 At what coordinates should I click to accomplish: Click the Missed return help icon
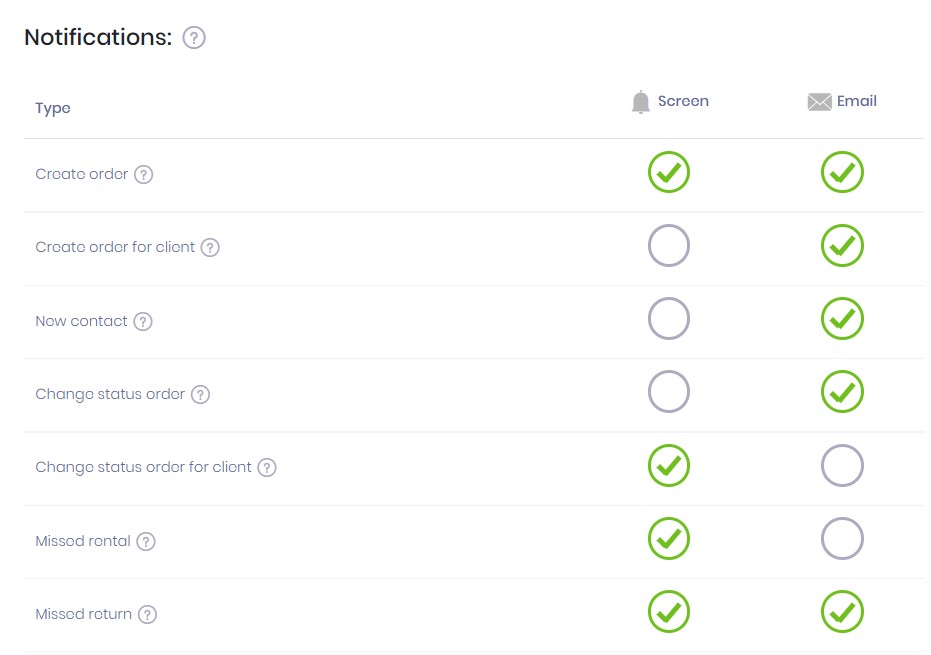click(147, 615)
